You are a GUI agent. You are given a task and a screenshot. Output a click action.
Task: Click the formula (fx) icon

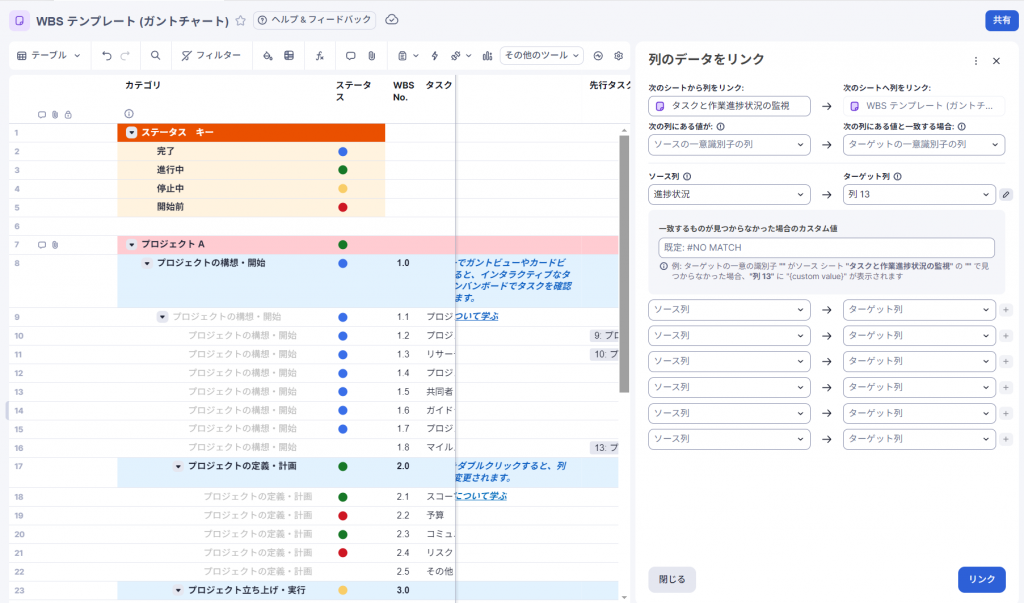pyautogui.click(x=319, y=56)
